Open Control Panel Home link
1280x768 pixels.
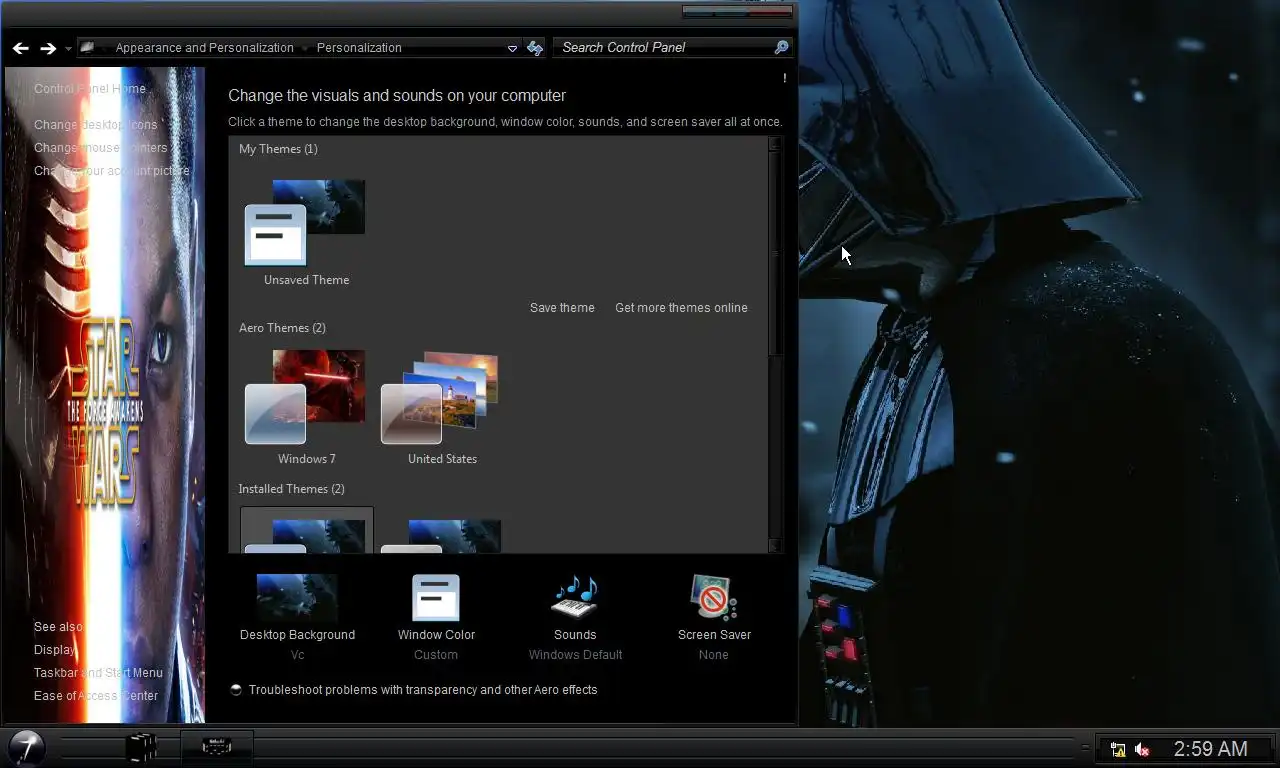coord(90,88)
